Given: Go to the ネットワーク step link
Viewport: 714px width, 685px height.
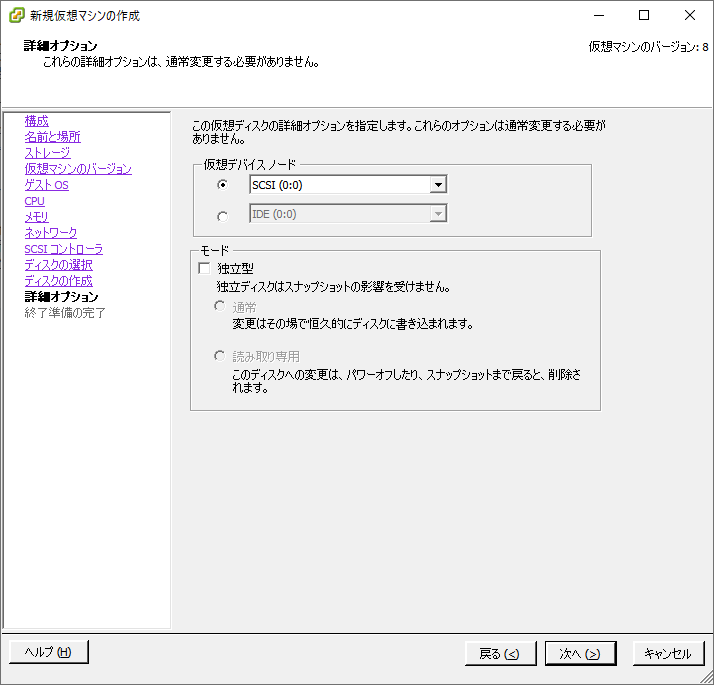Looking at the screenshot, I should point(51,233).
